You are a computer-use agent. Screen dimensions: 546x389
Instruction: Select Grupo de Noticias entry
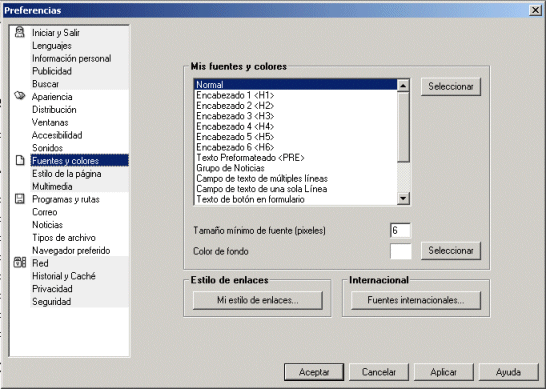[296, 168]
